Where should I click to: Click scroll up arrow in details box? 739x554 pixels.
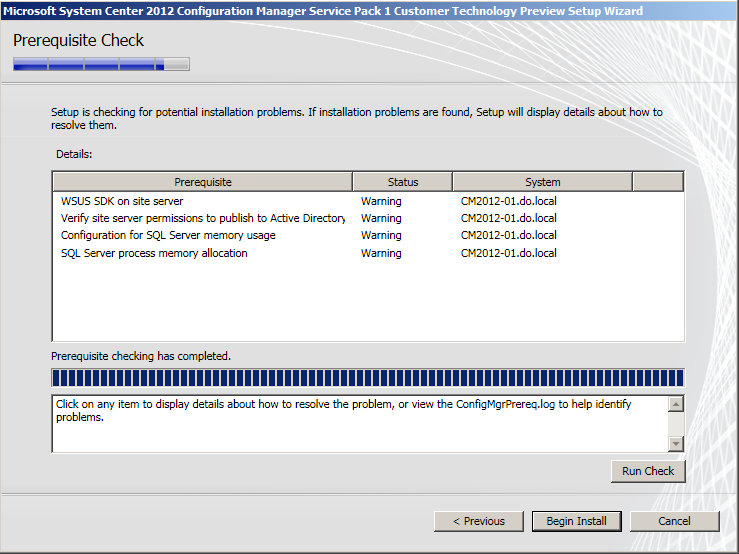676,404
